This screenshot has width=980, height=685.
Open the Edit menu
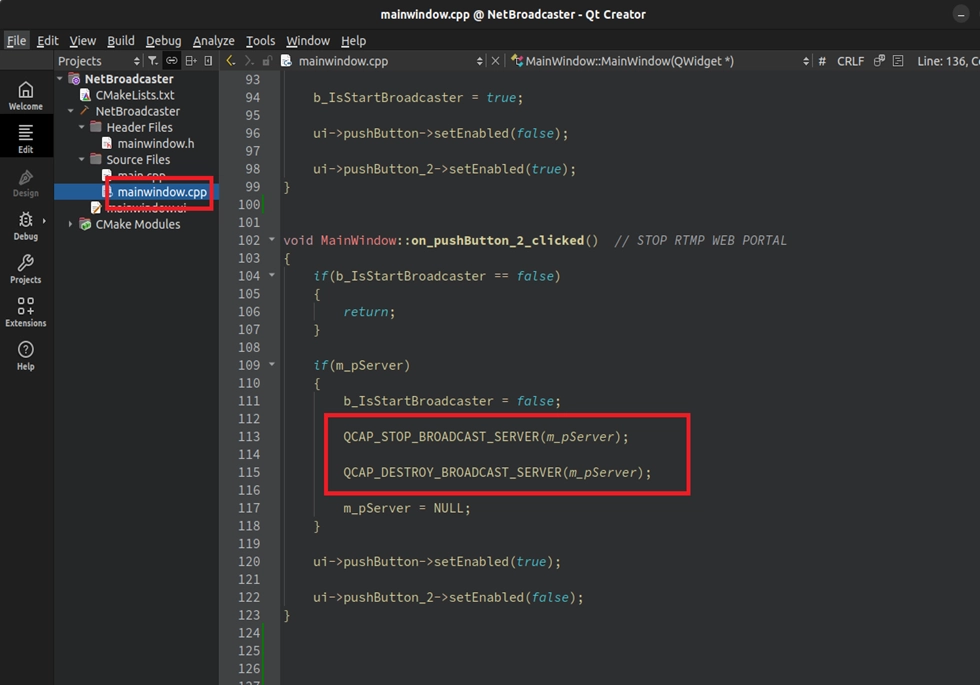pyautogui.click(x=48, y=41)
